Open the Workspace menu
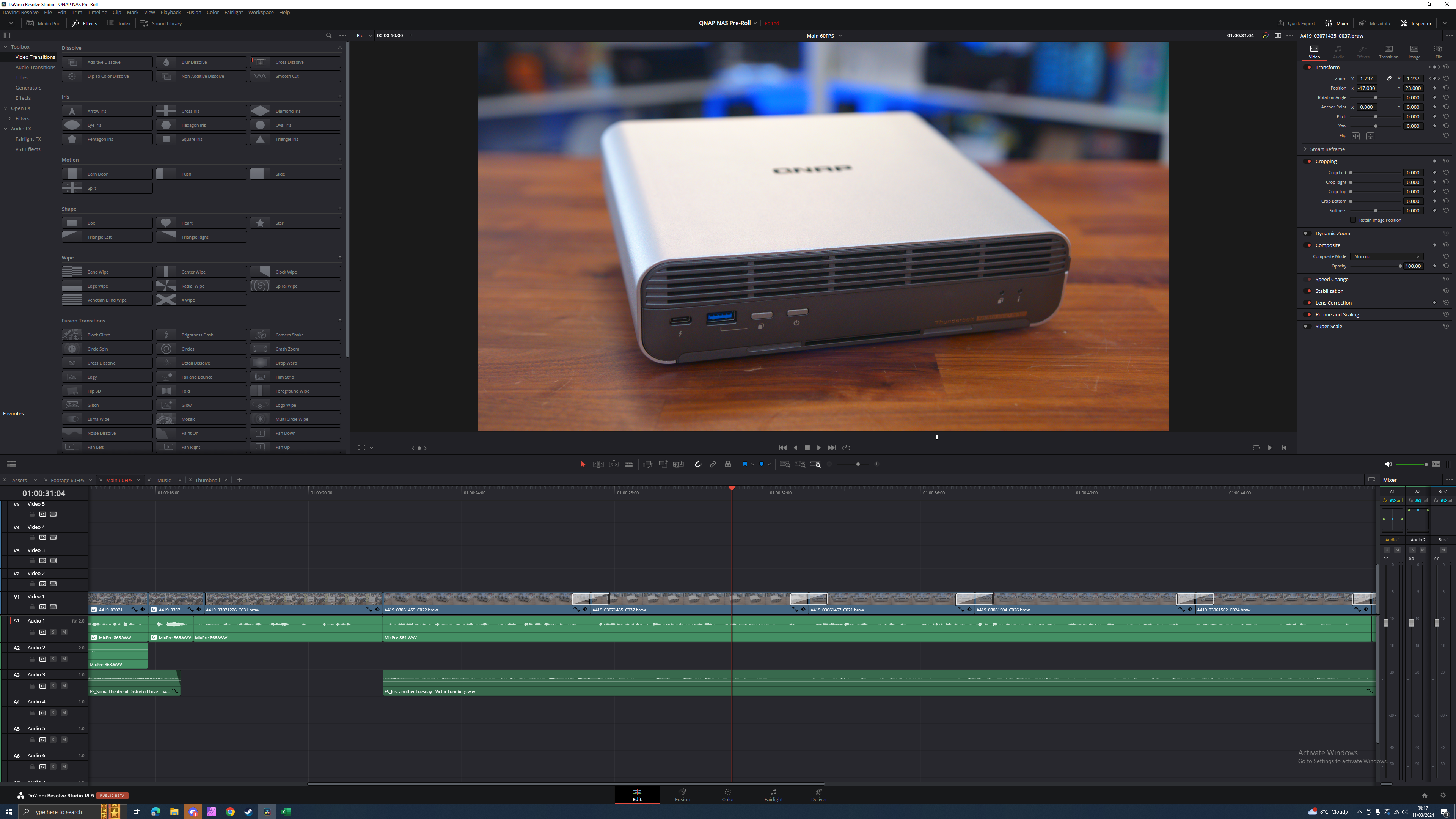The height and width of the screenshot is (819, 1456). tap(261, 12)
